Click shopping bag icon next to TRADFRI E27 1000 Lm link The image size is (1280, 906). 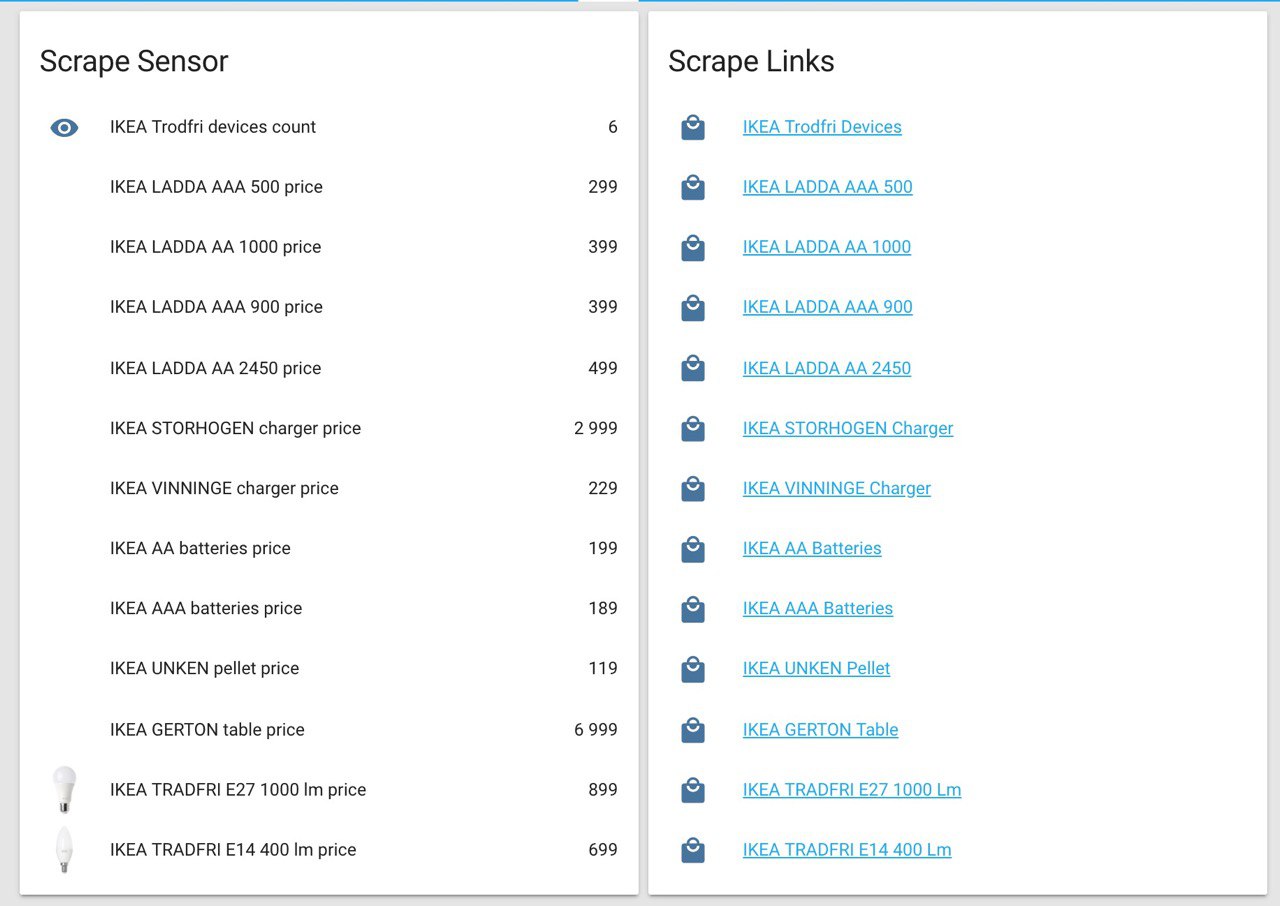(693, 790)
